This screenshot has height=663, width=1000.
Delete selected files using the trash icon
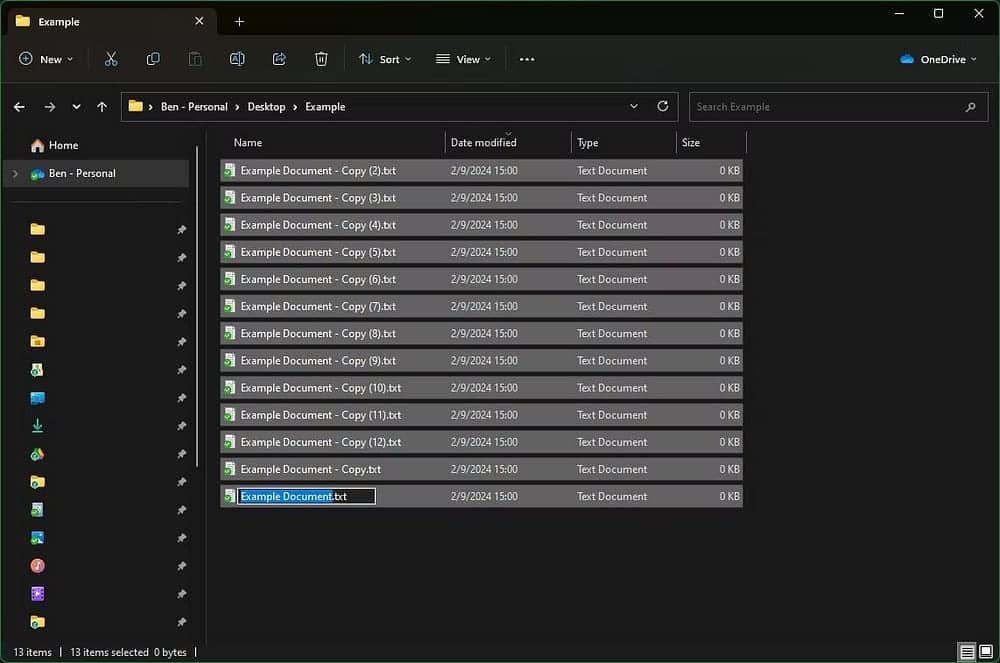pyautogui.click(x=321, y=59)
